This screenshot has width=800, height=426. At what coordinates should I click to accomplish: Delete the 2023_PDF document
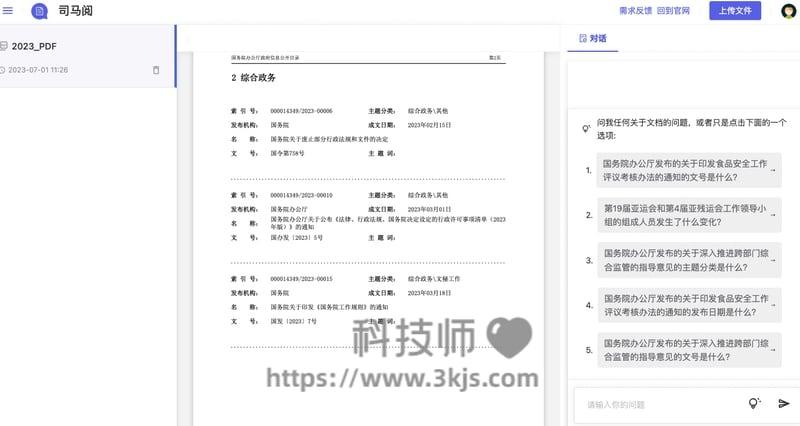point(156,70)
